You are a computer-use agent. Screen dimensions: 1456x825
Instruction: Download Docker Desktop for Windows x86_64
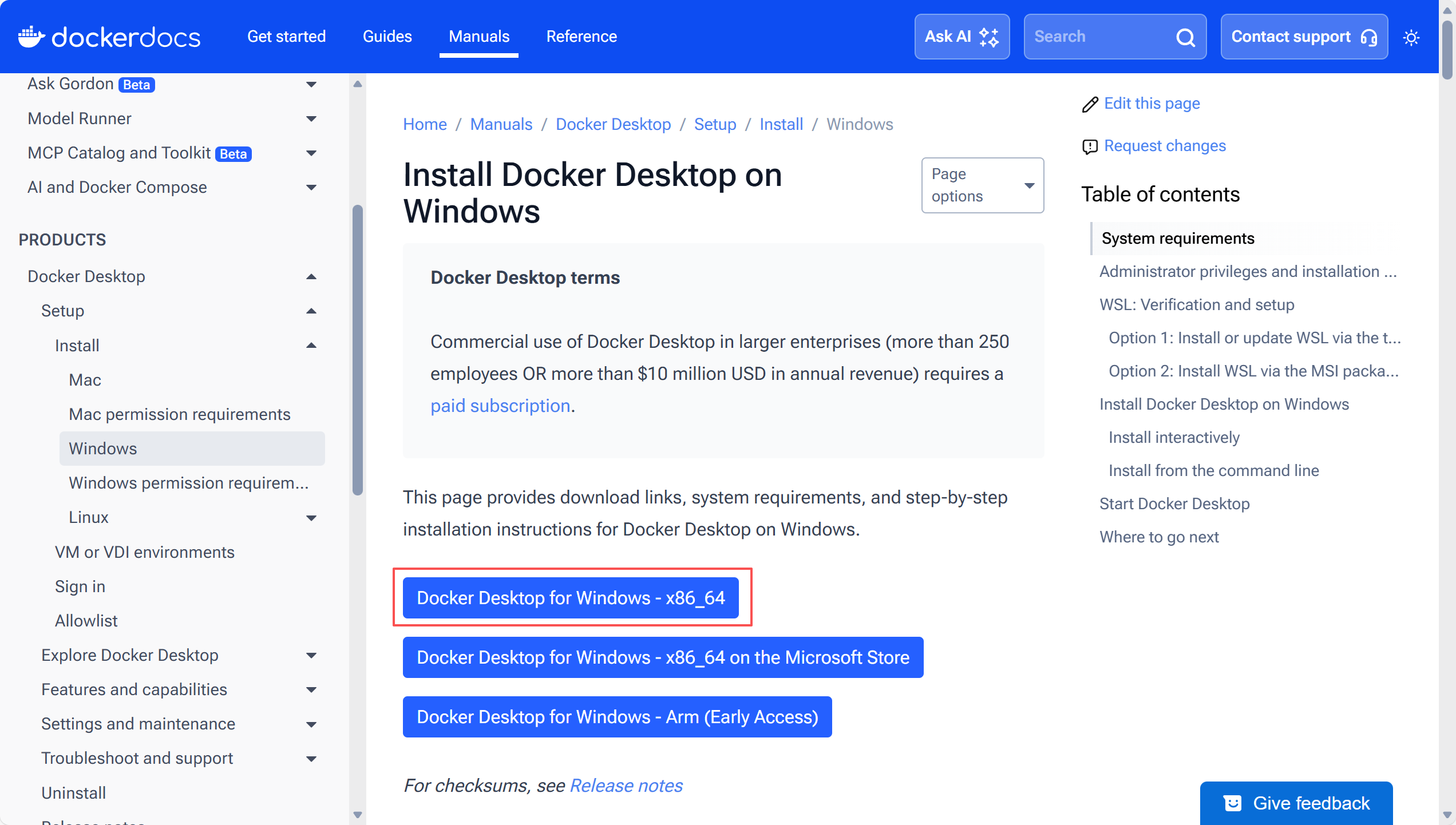click(571, 598)
